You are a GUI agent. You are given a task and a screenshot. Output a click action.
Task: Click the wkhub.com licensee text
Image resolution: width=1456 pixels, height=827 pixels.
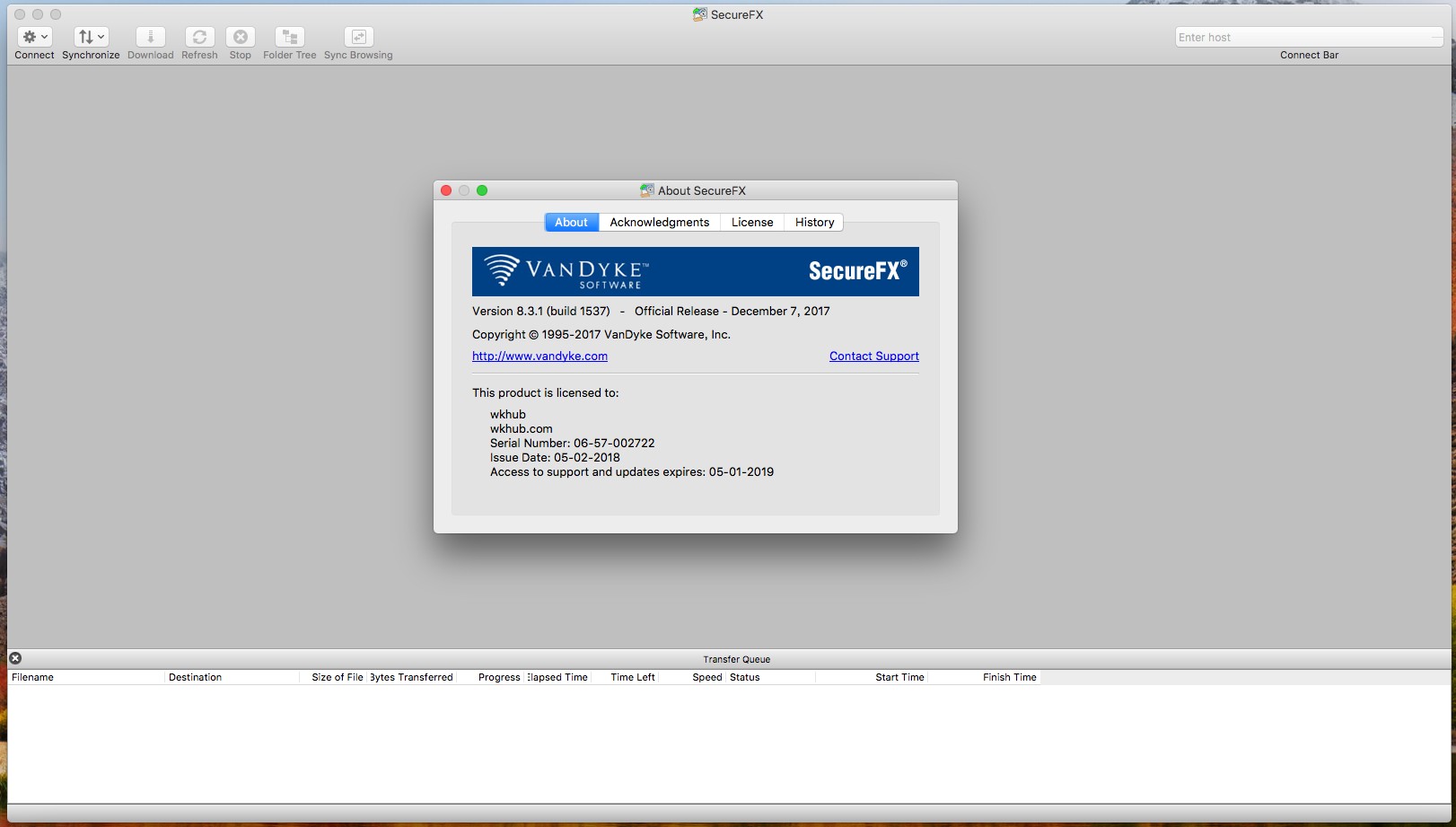coord(522,429)
